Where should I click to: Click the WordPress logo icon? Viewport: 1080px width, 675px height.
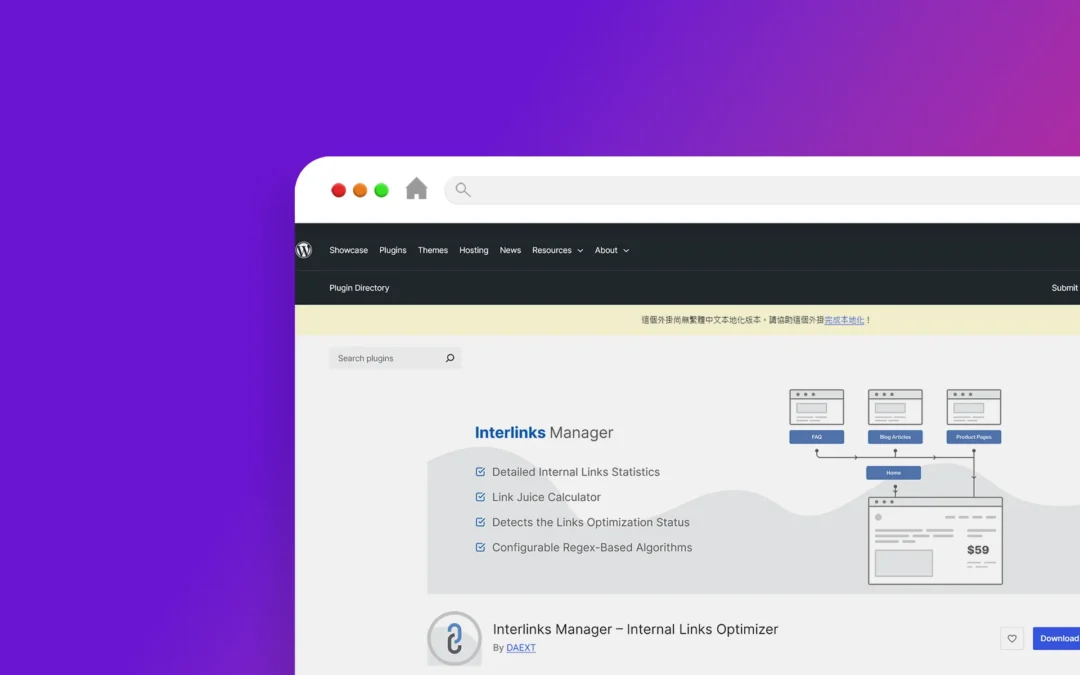pos(304,250)
